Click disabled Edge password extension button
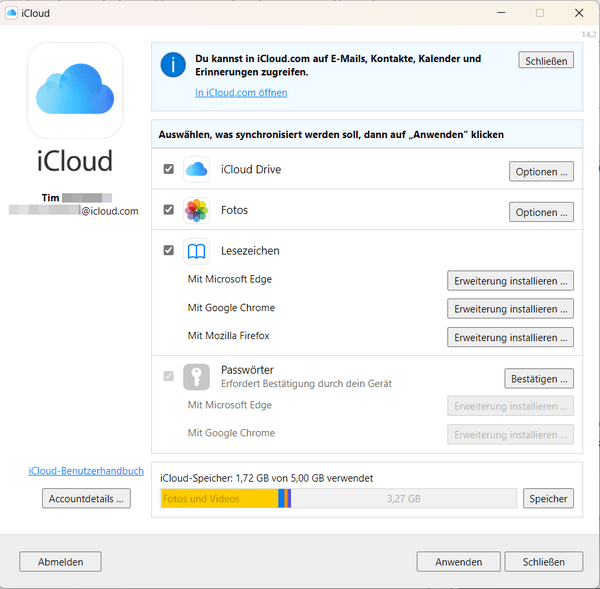The height and width of the screenshot is (589, 600). pos(510,406)
